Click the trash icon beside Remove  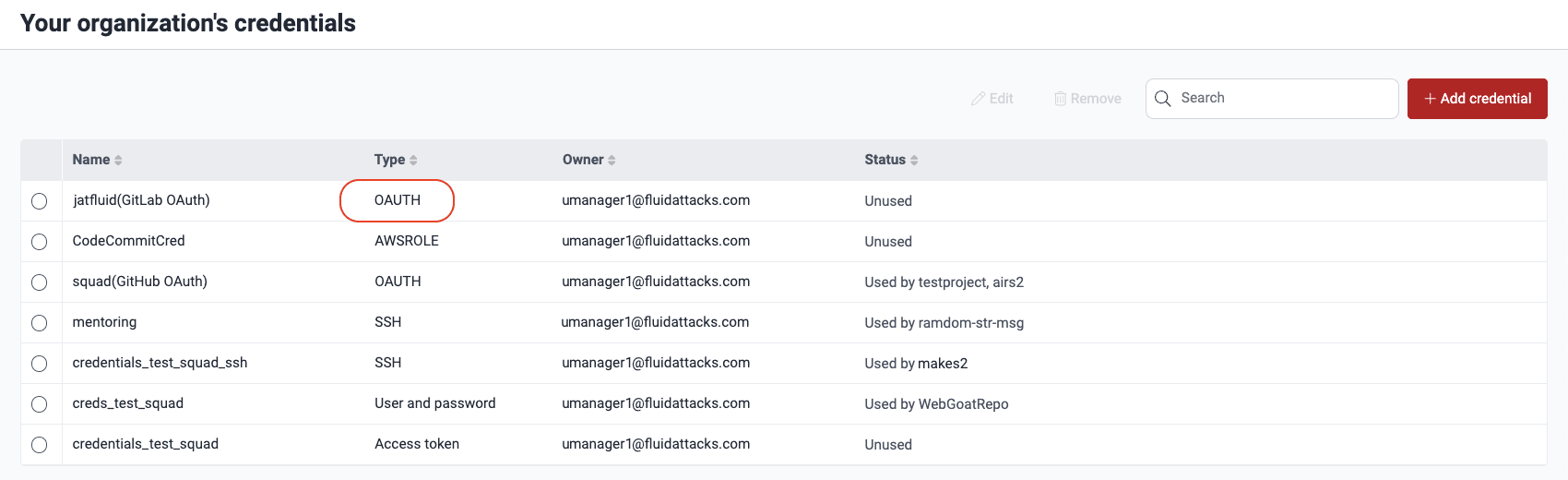pyautogui.click(x=1061, y=99)
